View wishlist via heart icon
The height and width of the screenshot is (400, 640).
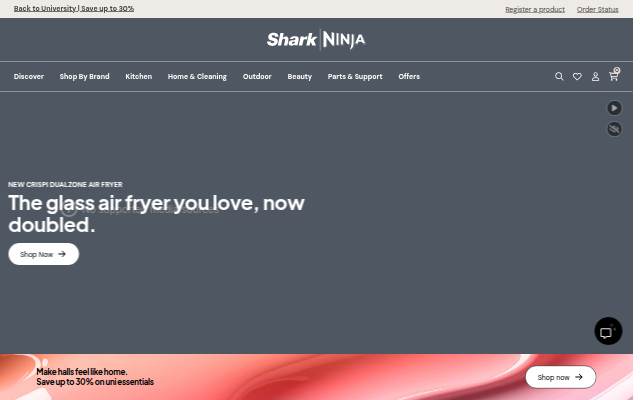click(577, 76)
